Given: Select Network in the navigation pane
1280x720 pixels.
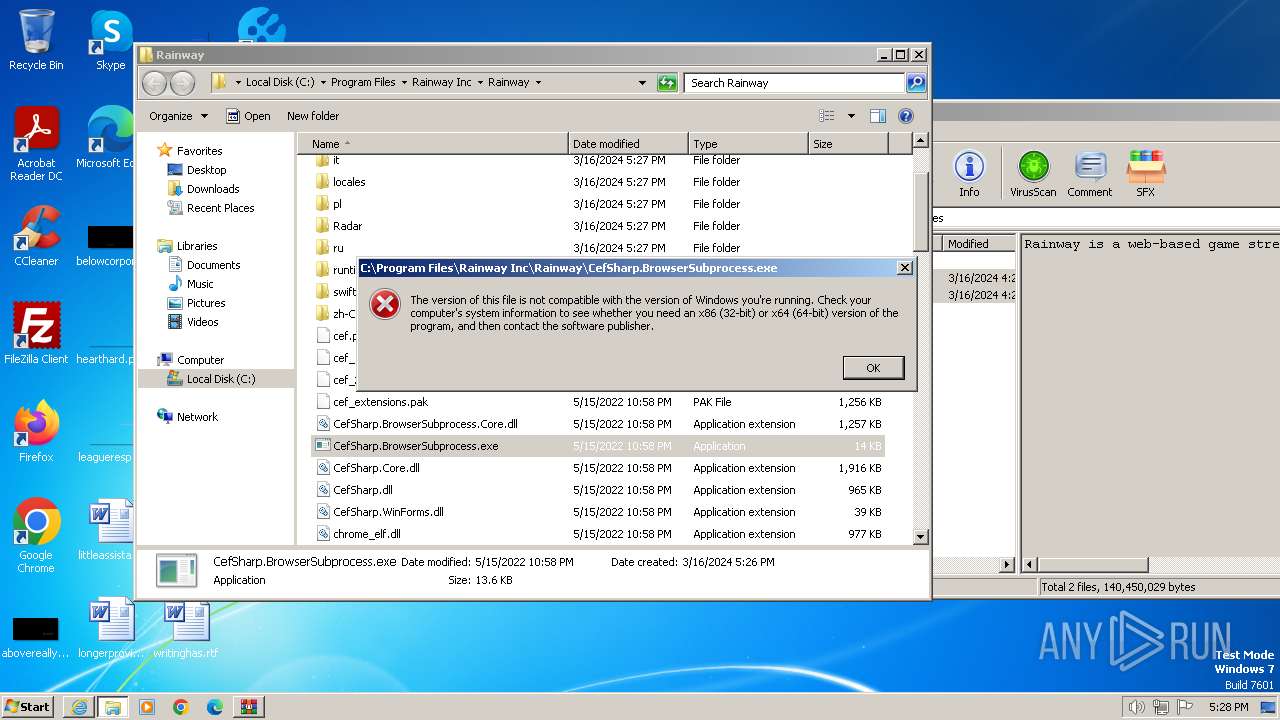Looking at the screenshot, I should point(197,417).
